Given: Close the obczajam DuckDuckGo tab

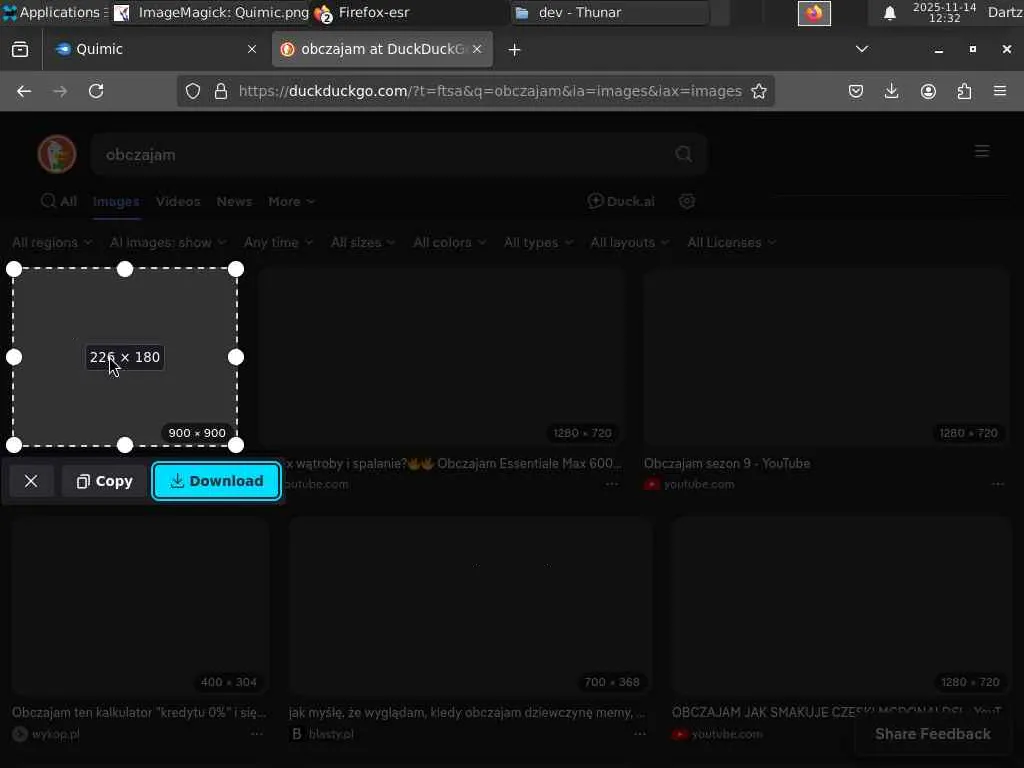Looking at the screenshot, I should click(x=477, y=50).
